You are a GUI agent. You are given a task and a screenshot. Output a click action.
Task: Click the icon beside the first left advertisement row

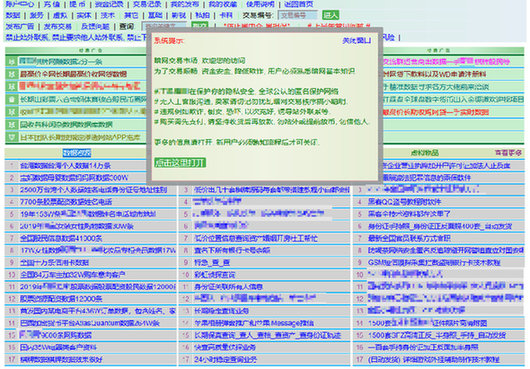(12, 62)
